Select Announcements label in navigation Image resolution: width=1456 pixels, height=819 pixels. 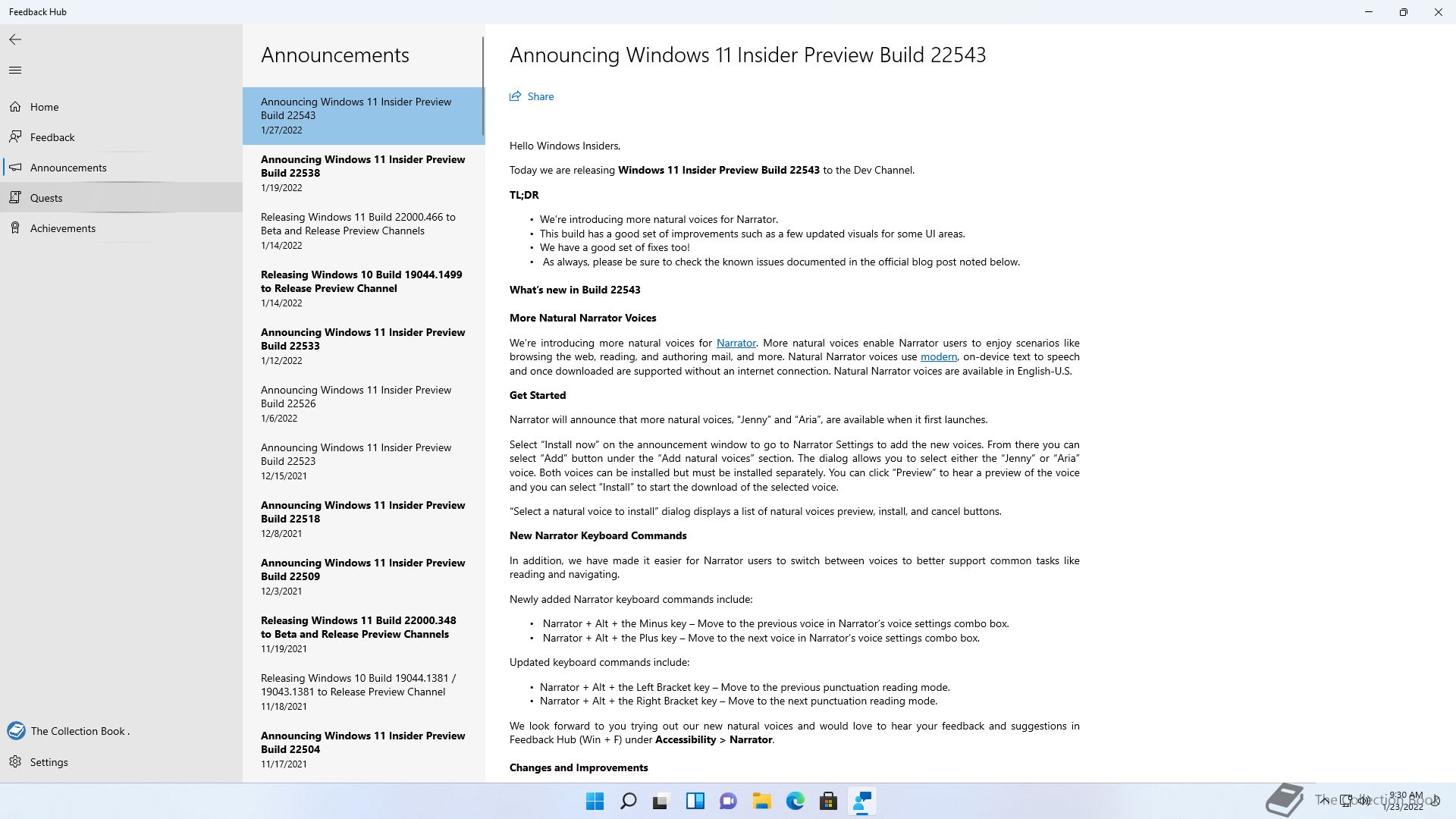coord(68,168)
